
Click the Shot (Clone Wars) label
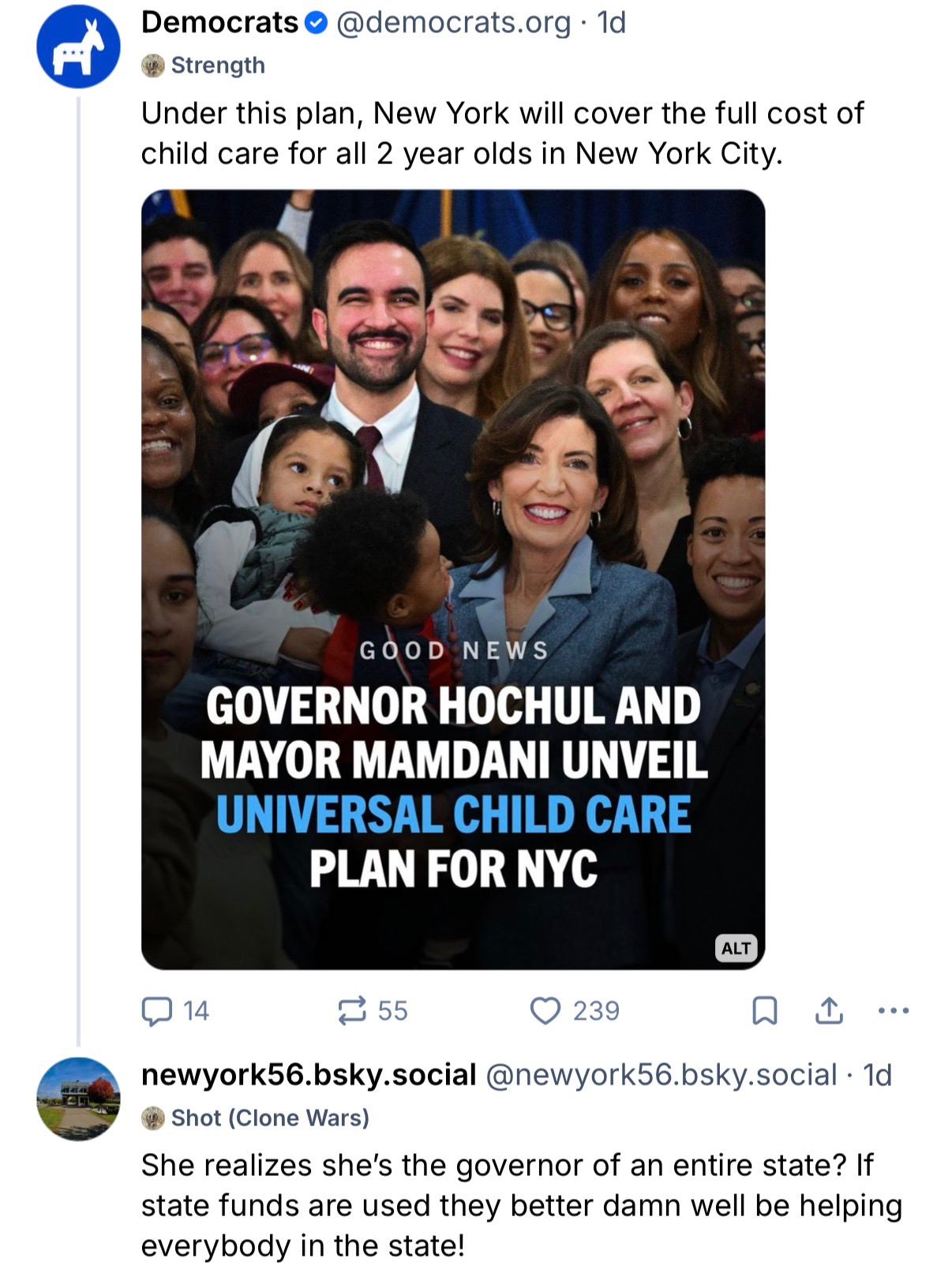pyautogui.click(x=270, y=1118)
